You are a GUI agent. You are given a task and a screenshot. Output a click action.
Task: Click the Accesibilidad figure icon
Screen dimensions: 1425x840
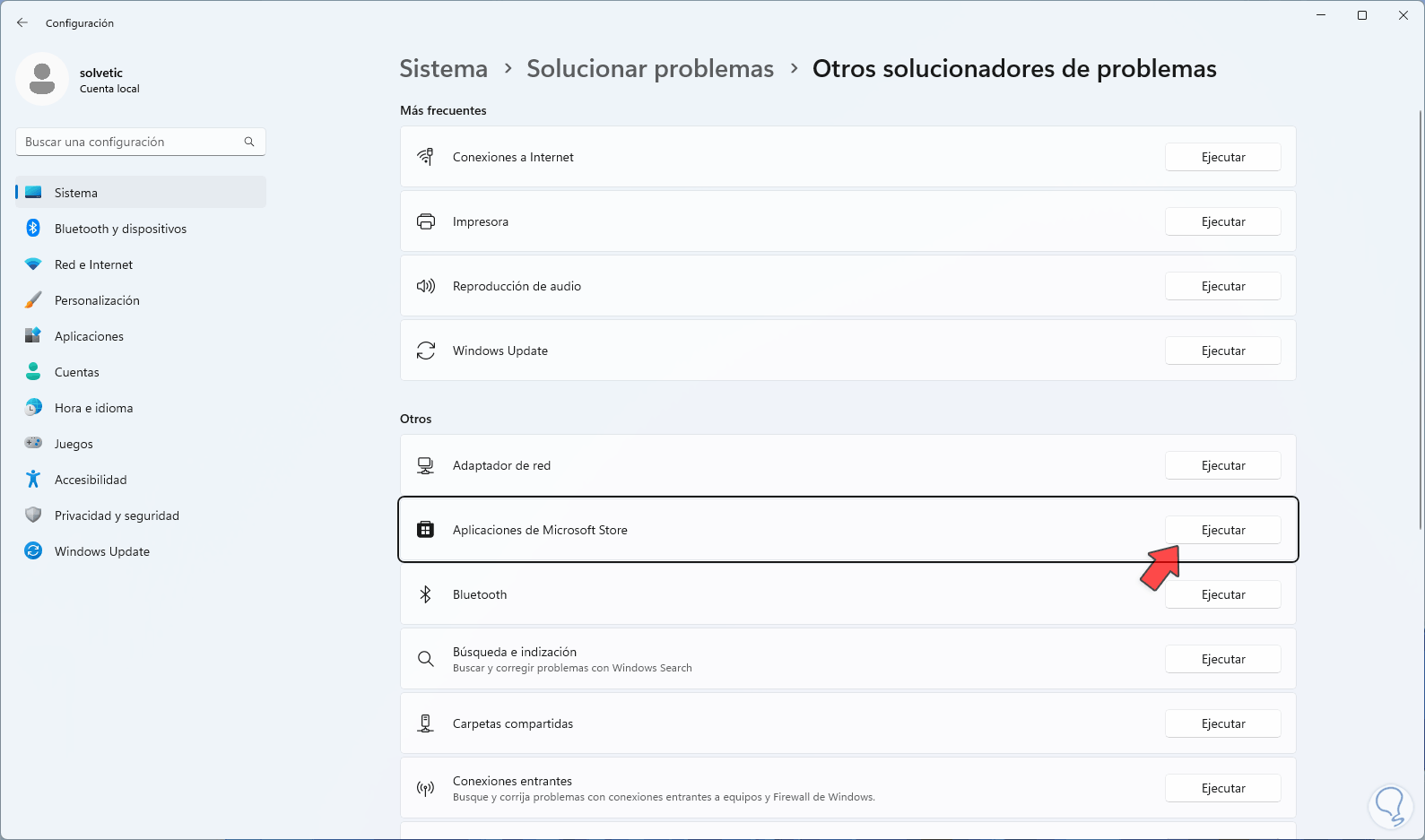point(33,480)
